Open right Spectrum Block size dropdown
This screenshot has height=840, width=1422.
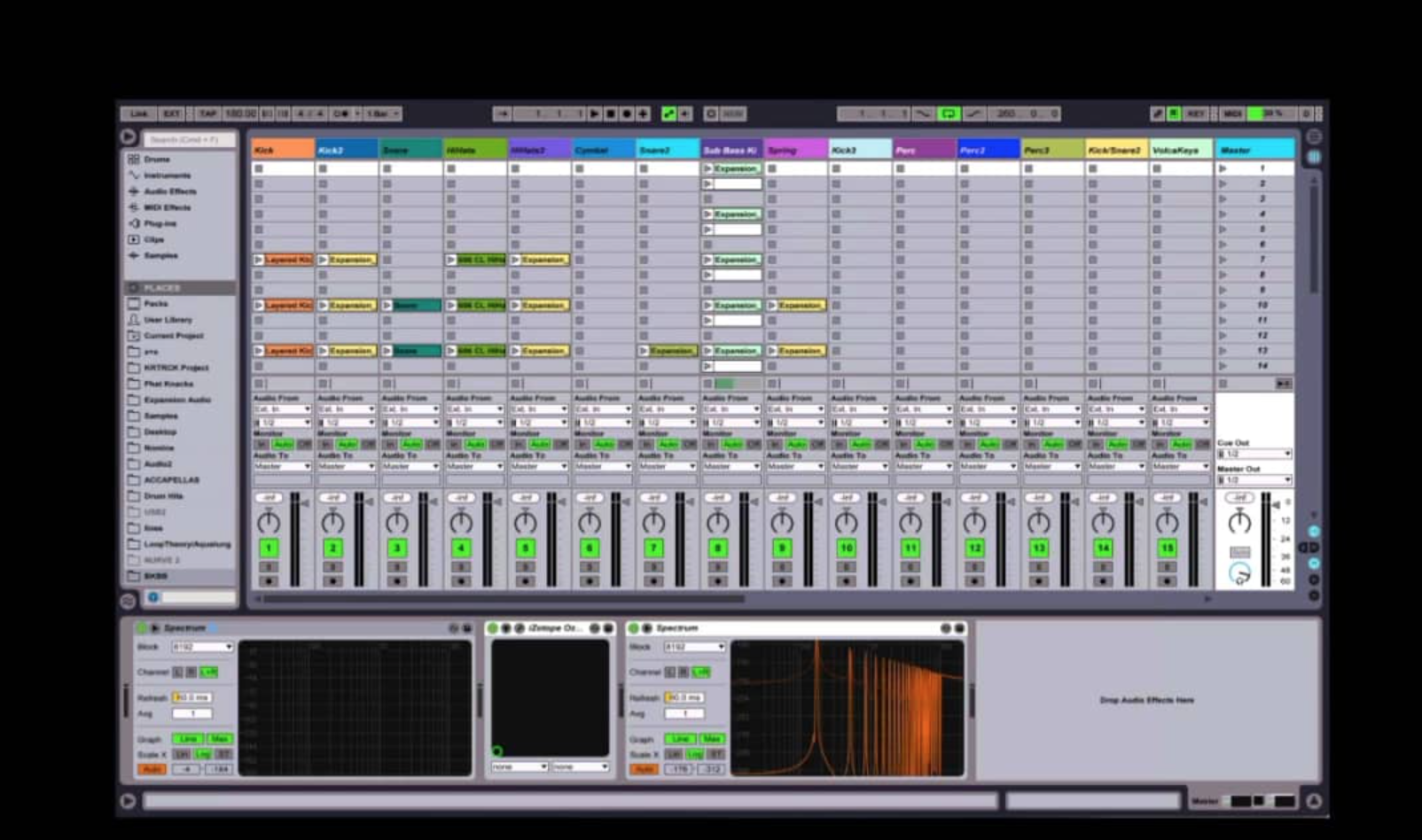pos(695,647)
